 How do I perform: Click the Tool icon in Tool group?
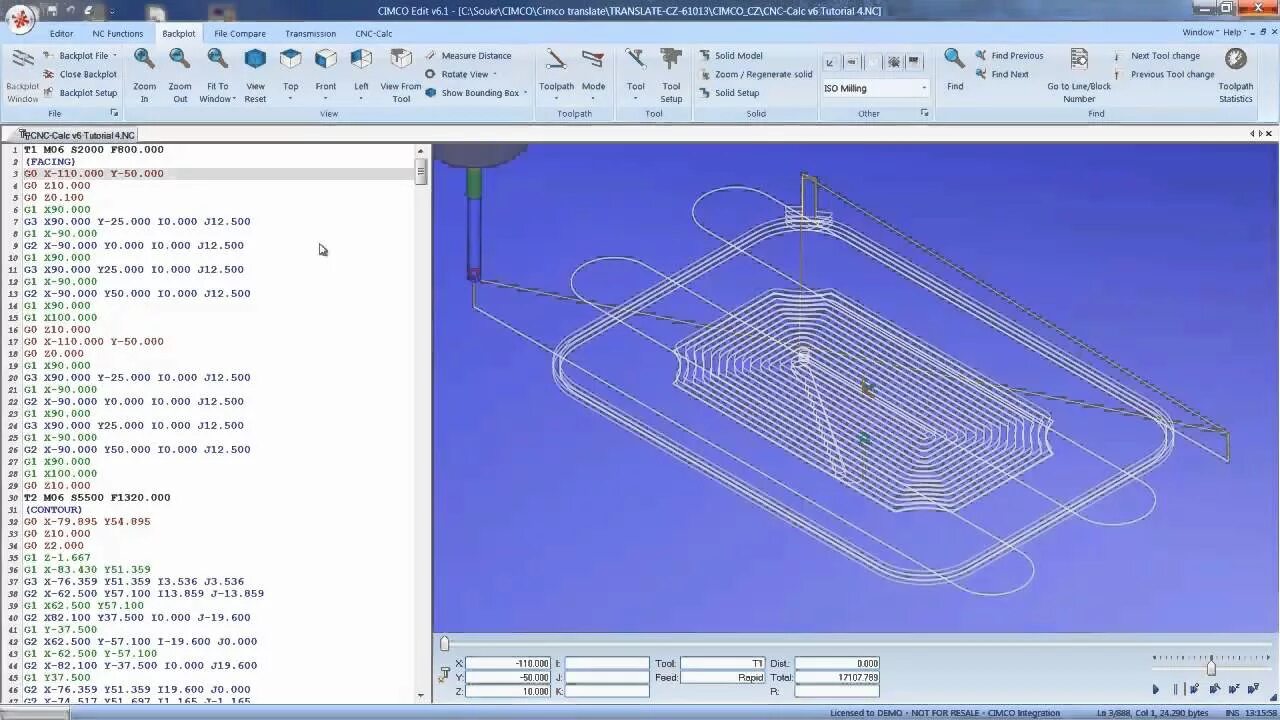pos(635,59)
